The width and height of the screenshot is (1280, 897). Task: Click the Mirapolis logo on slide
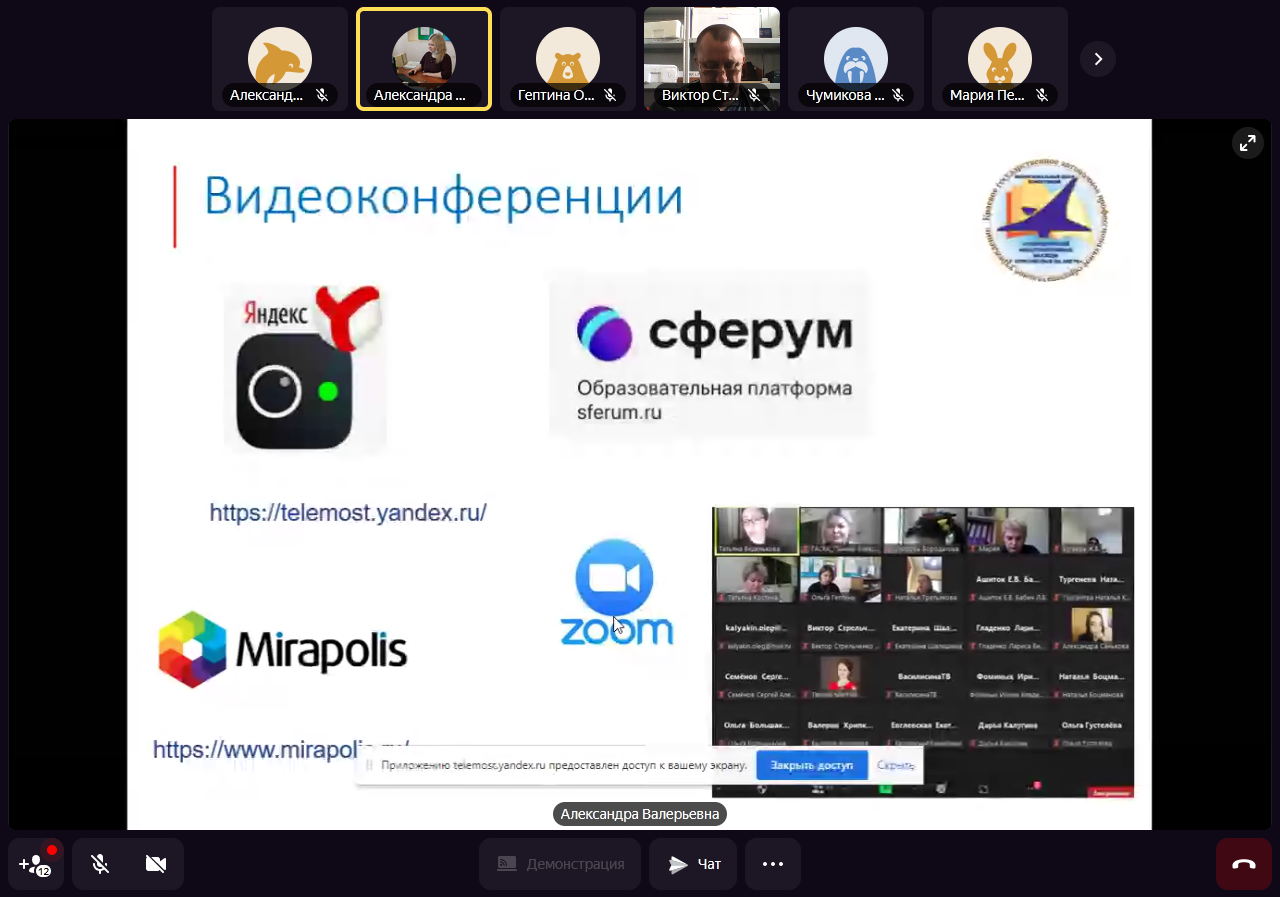[x=283, y=650]
